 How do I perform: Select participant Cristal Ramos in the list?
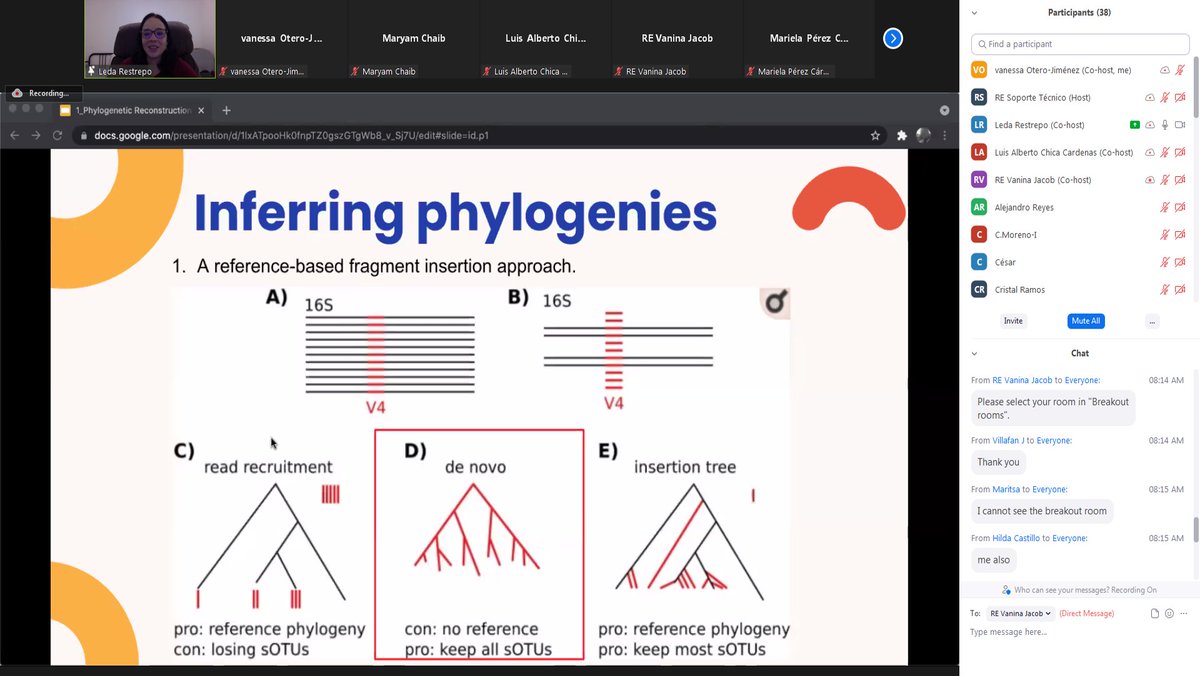pos(1079,290)
